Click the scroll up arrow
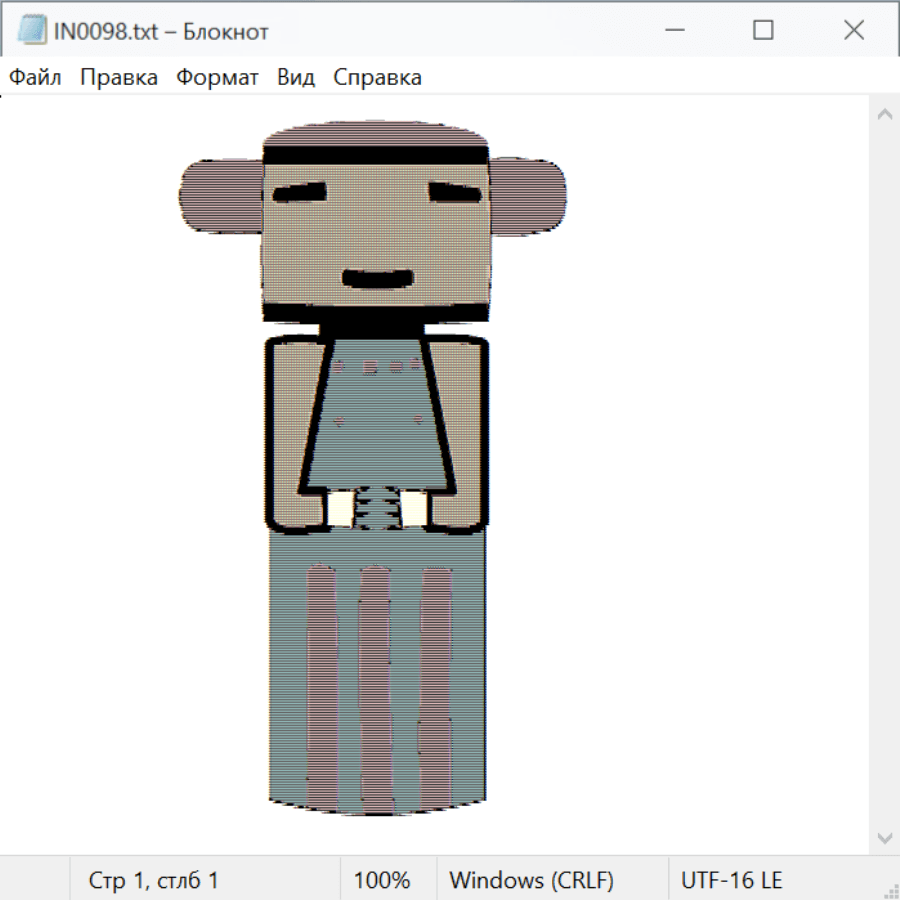 [x=884, y=114]
